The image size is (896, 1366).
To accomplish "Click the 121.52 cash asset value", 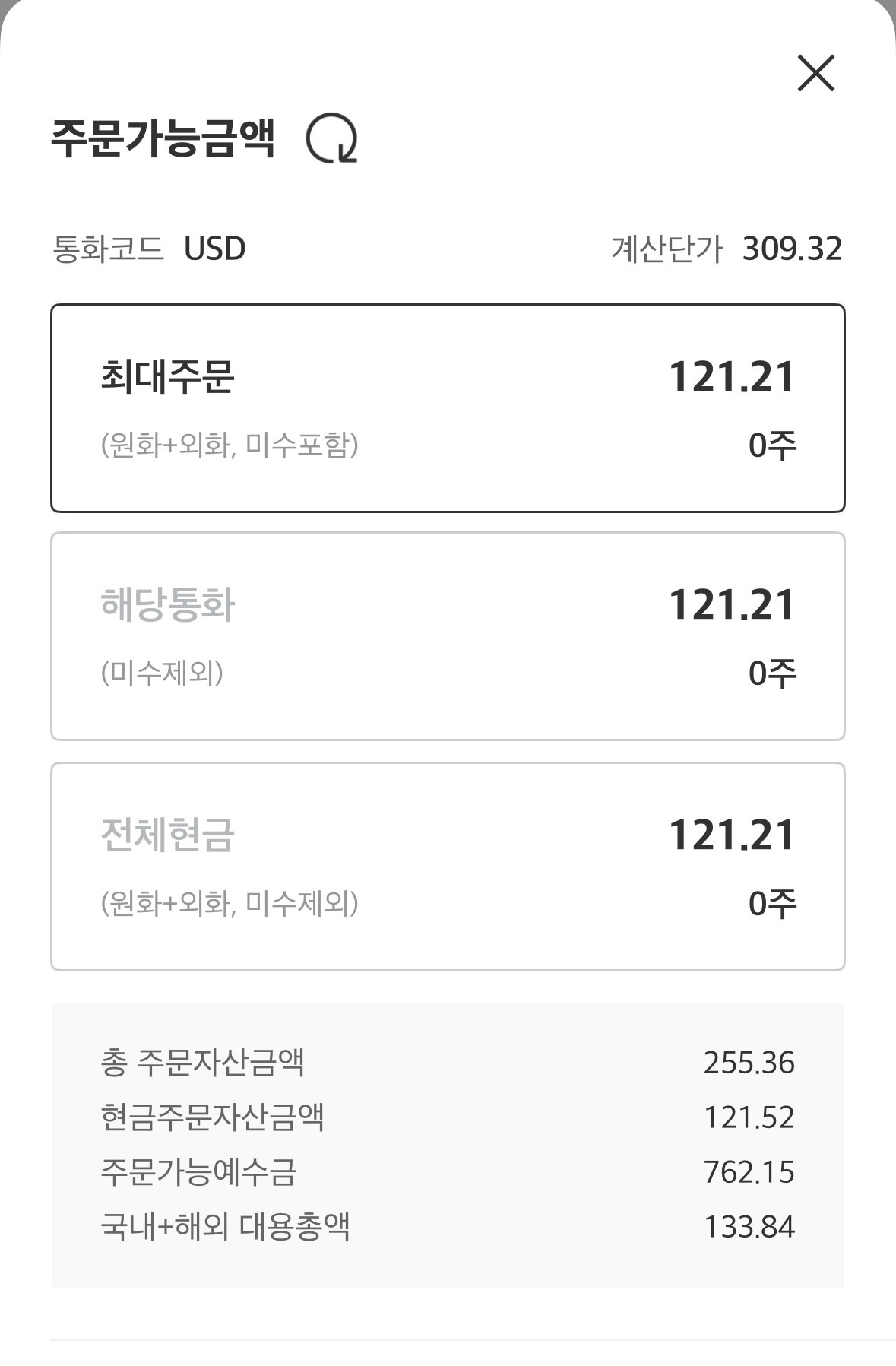I will (x=749, y=1117).
